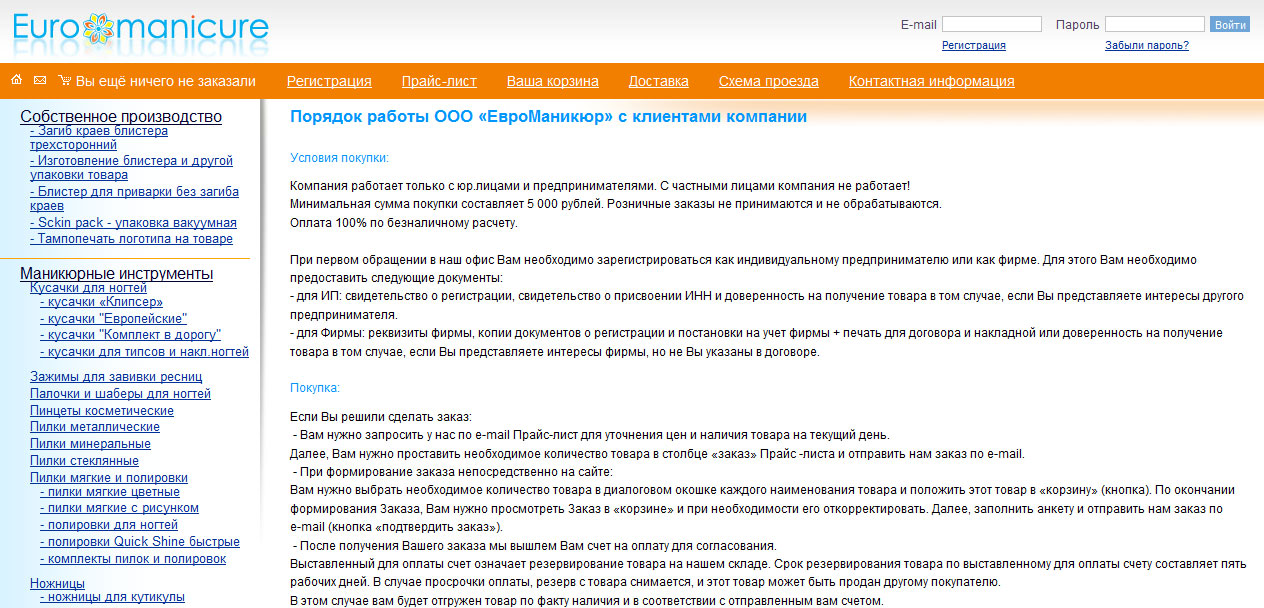Viewport: 1264px width, 608px height.
Task: Open Sckin pack упаковка вакуумная link
Action: 133,222
